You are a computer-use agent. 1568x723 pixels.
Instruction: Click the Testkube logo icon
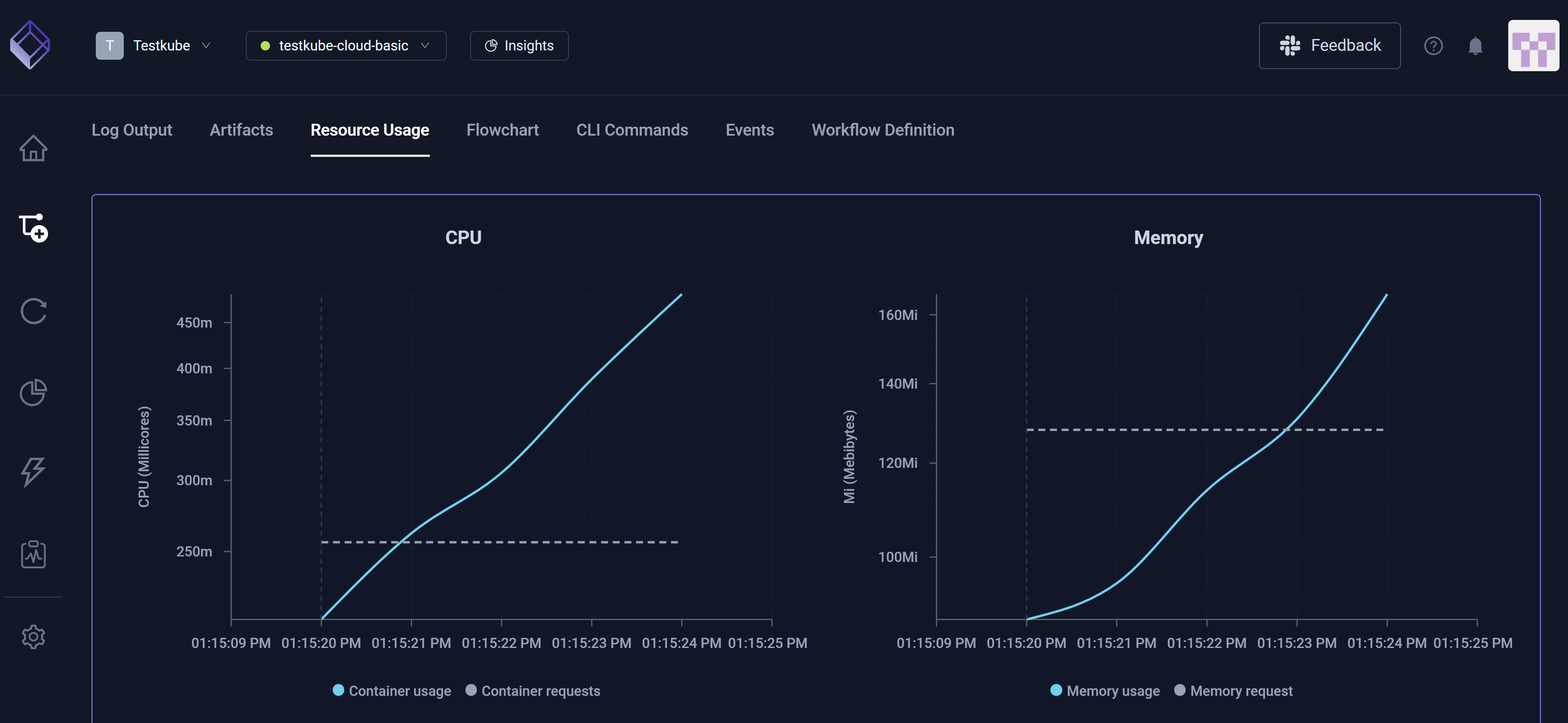tap(30, 45)
